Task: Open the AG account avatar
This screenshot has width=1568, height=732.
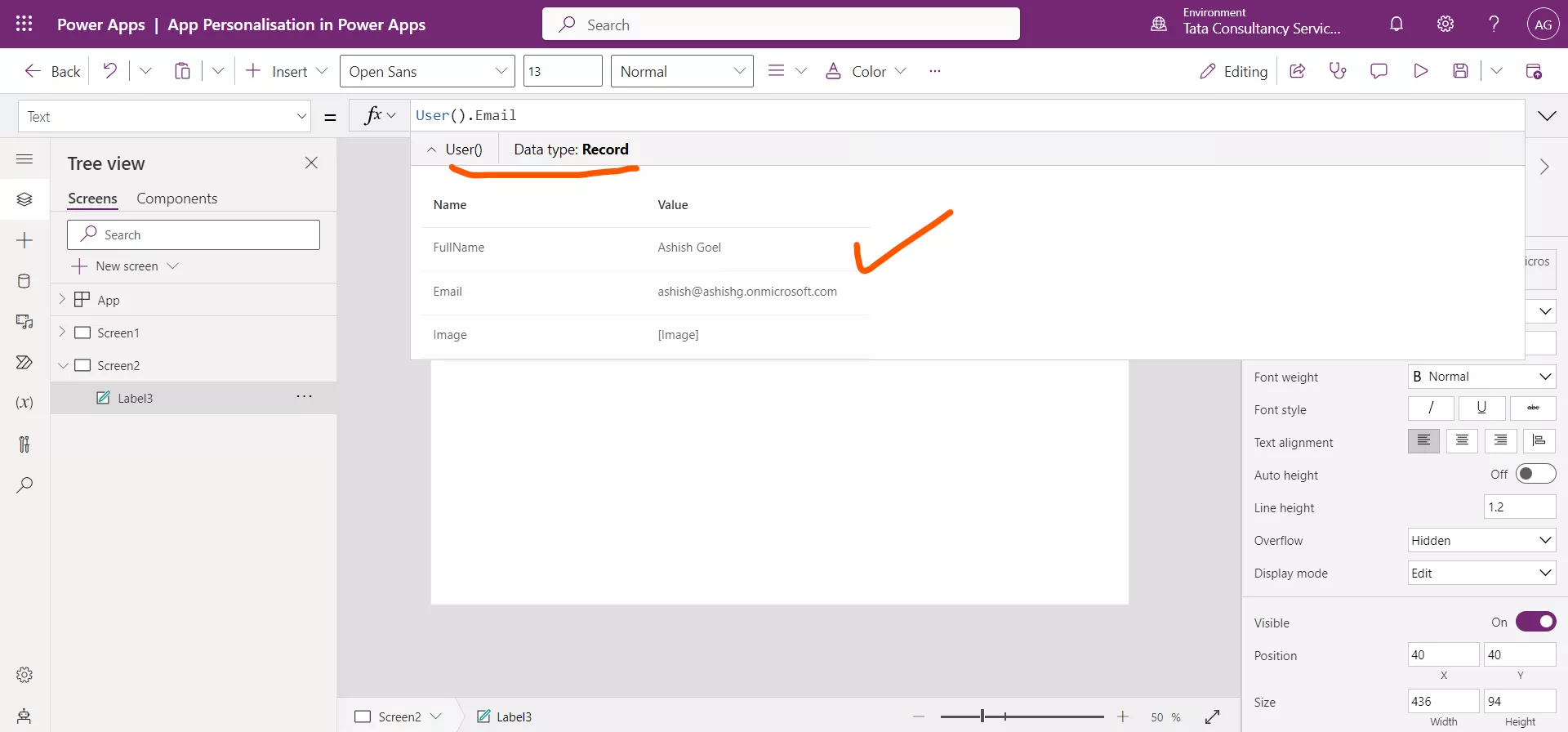Action: 1543,25
